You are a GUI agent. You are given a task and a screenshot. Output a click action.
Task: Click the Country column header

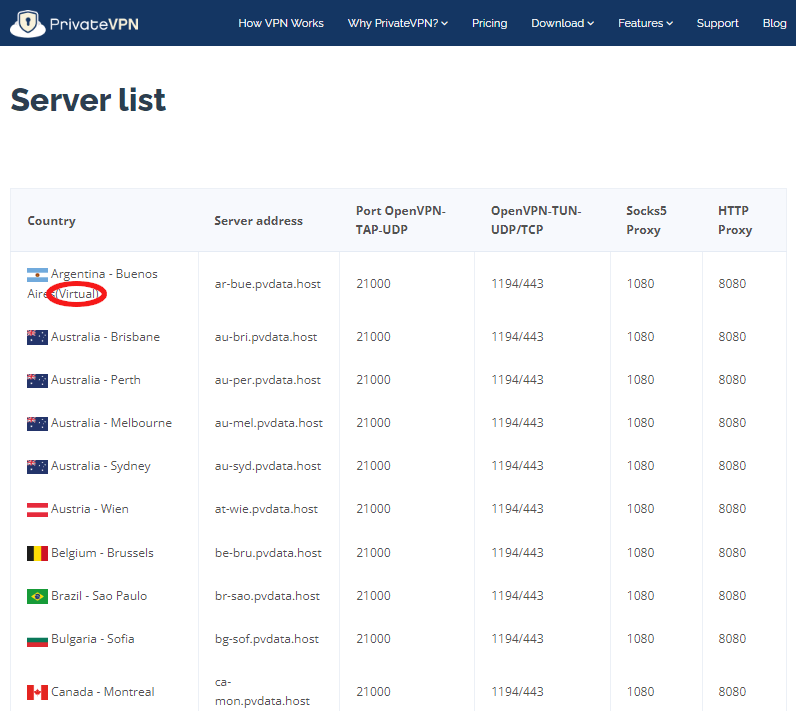(x=51, y=221)
